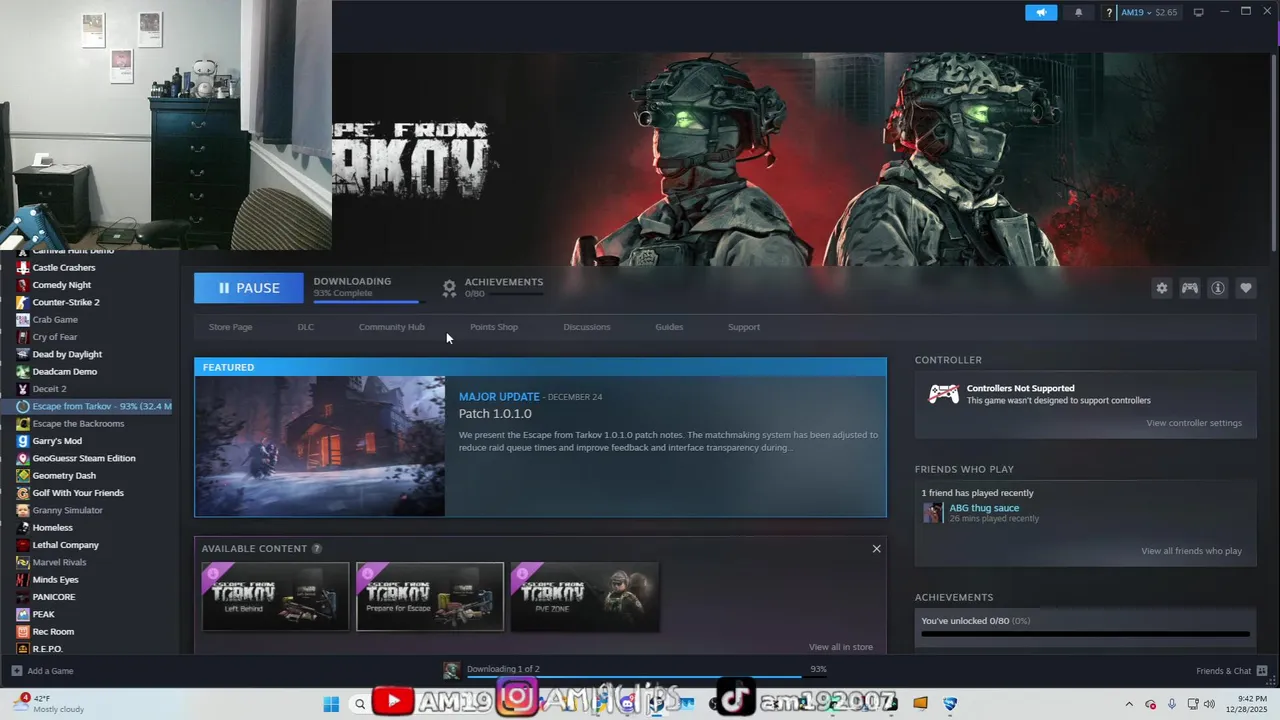Viewport: 1280px width, 720px height.
Task: Click the Garry's Mod game icon
Action: click(x=23, y=441)
